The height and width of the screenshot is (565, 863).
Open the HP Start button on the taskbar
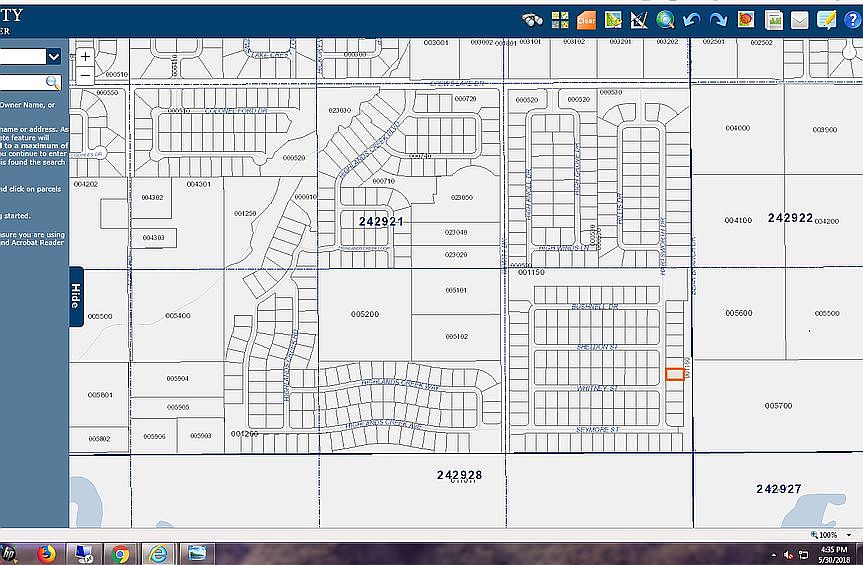coord(8,553)
